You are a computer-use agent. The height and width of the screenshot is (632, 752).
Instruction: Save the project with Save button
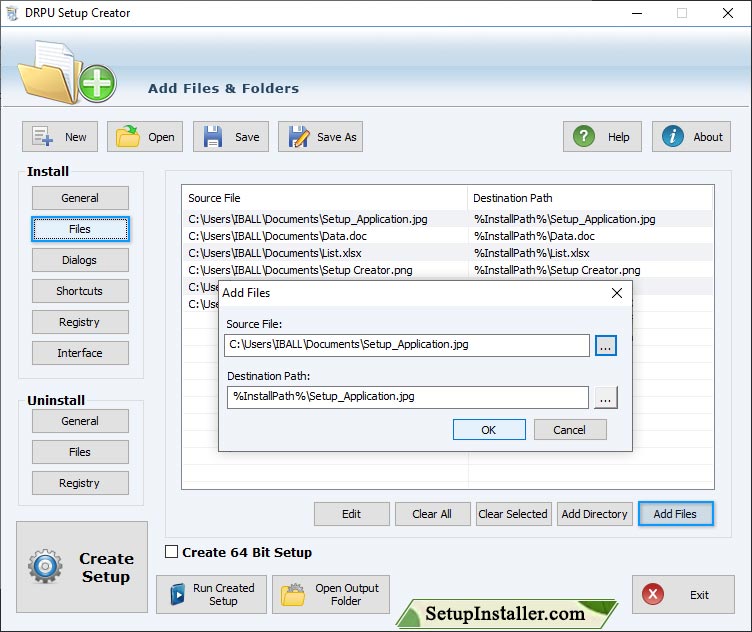231,137
